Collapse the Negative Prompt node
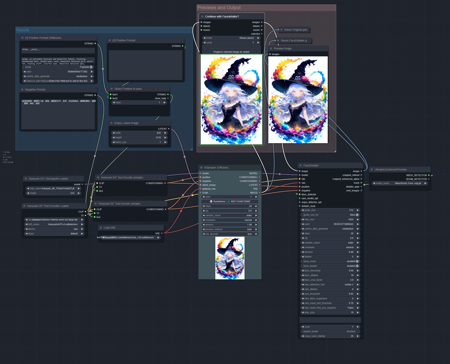The height and width of the screenshot is (364, 450). (22, 90)
